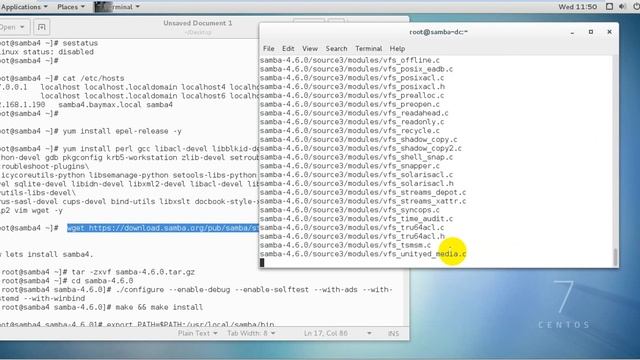Screen dimensions: 640x360
Task: Click the vfs_posix_eadb.c line in terminal
Action: (356, 69)
